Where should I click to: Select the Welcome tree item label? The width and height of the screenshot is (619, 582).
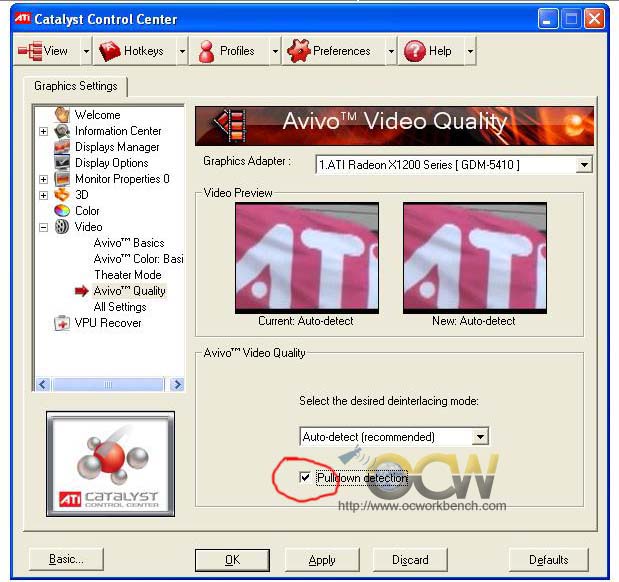pyautogui.click(x=98, y=115)
